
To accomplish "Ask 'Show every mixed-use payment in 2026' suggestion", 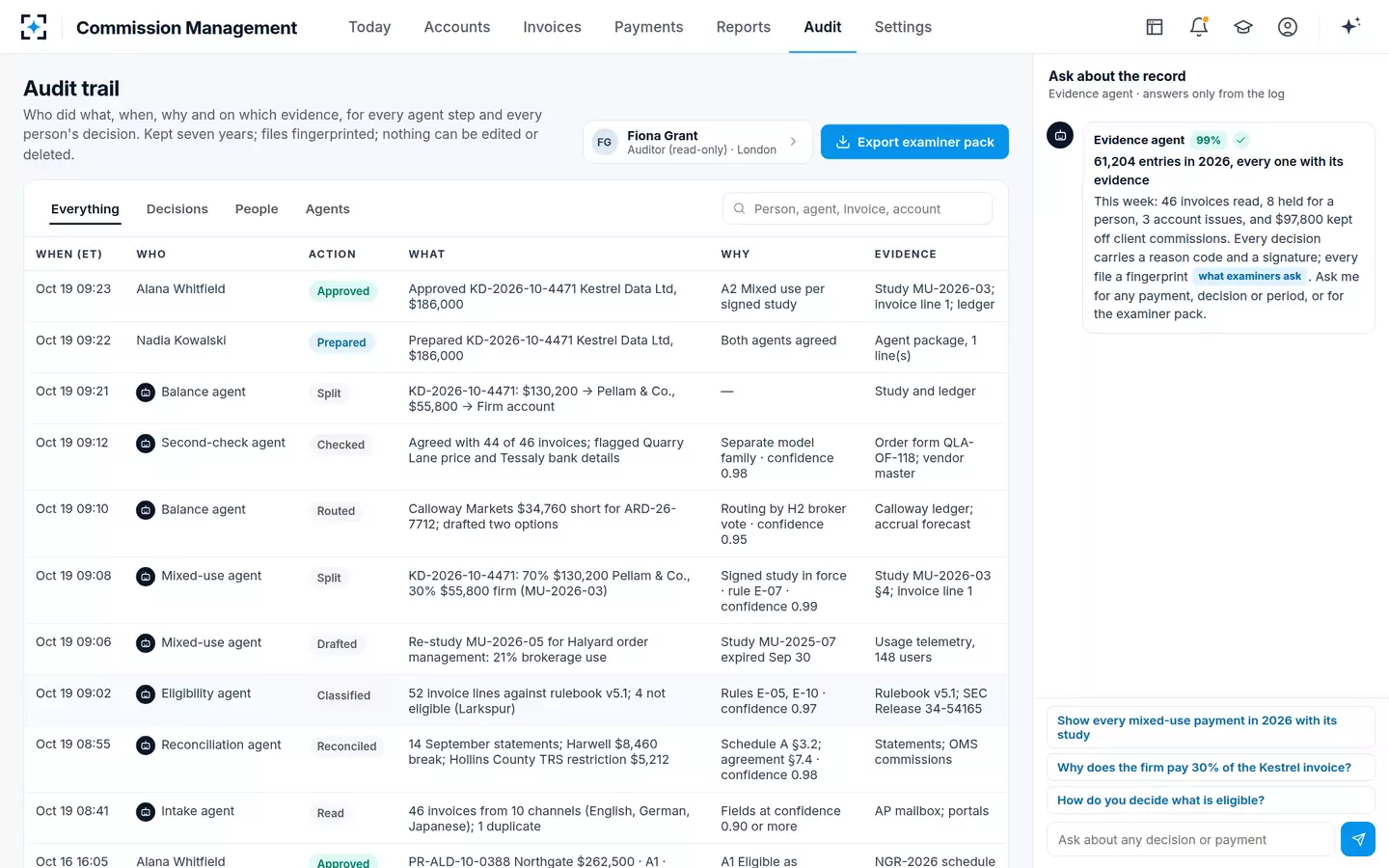I will tap(1211, 727).
